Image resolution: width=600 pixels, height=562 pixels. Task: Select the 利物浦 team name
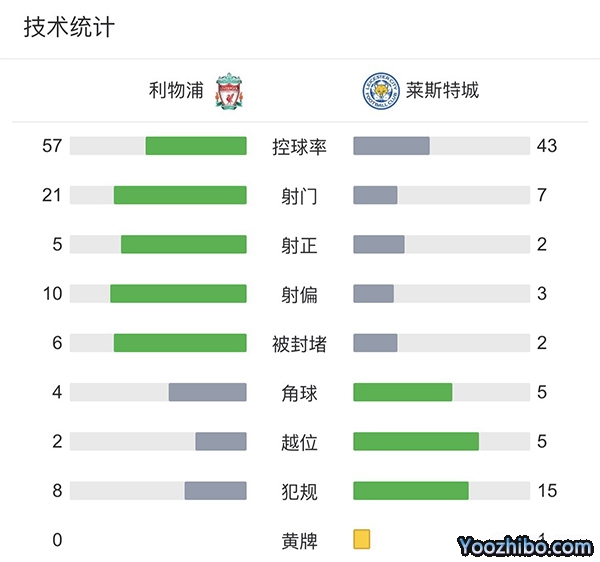175,91
